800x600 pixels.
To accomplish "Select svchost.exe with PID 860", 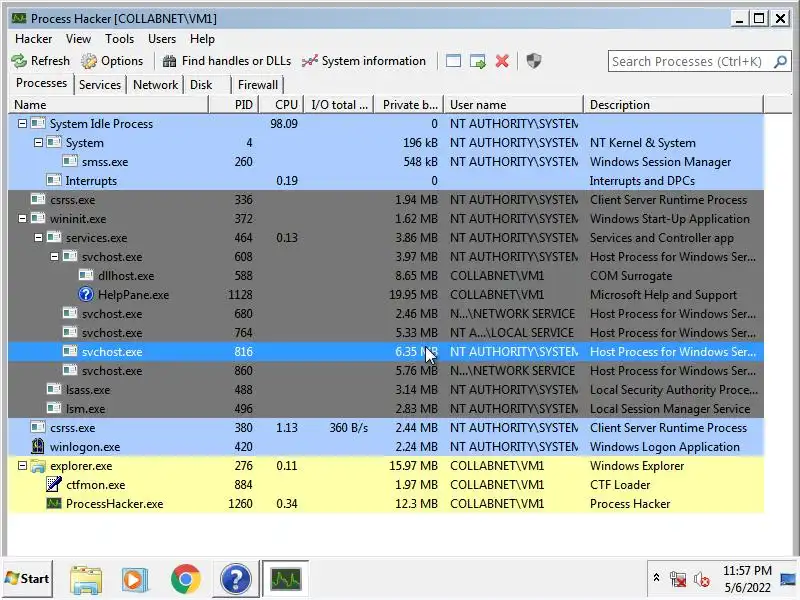I will (x=386, y=370).
